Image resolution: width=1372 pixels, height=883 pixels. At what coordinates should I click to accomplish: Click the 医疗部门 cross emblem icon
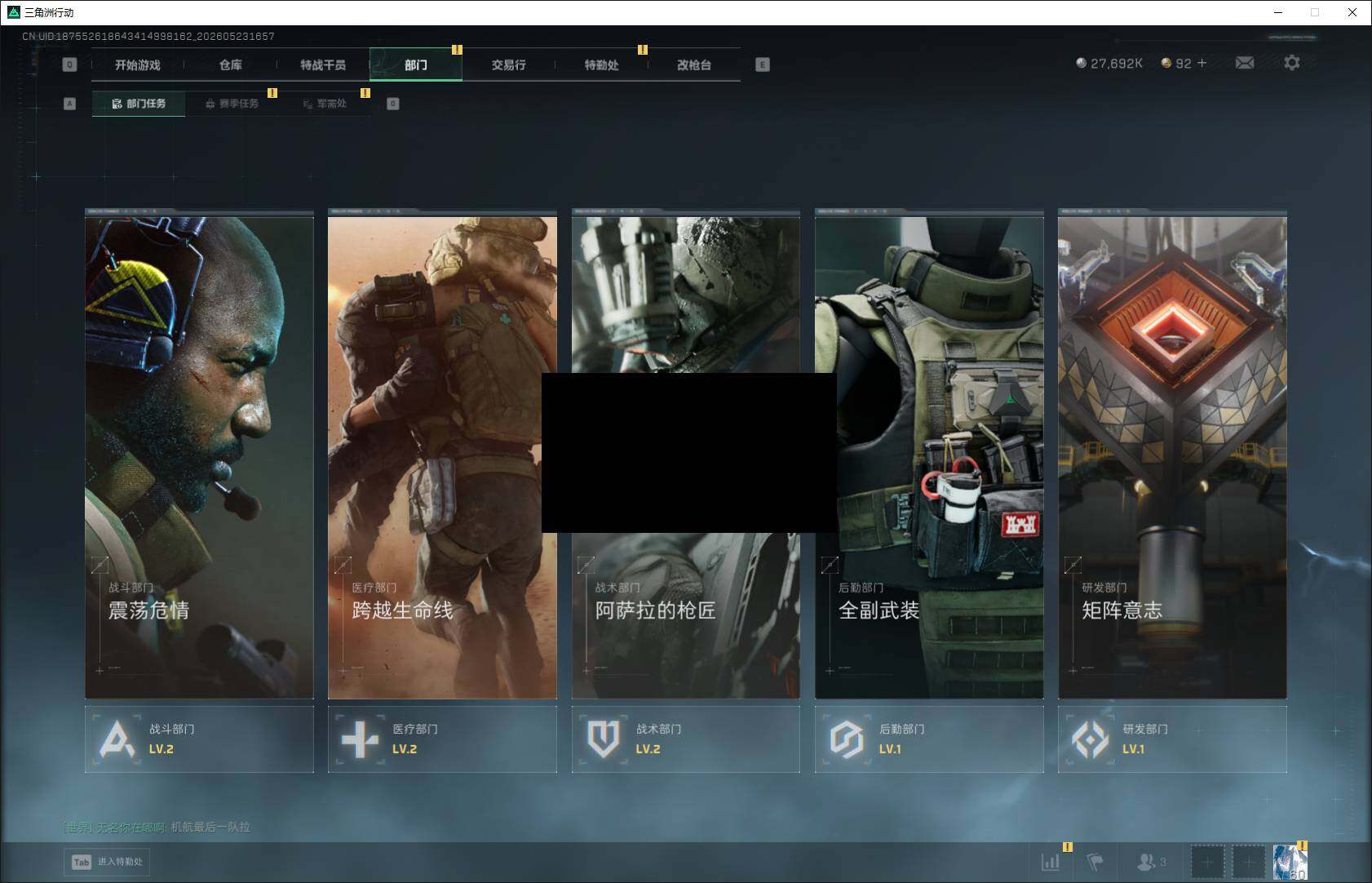pyautogui.click(x=360, y=739)
